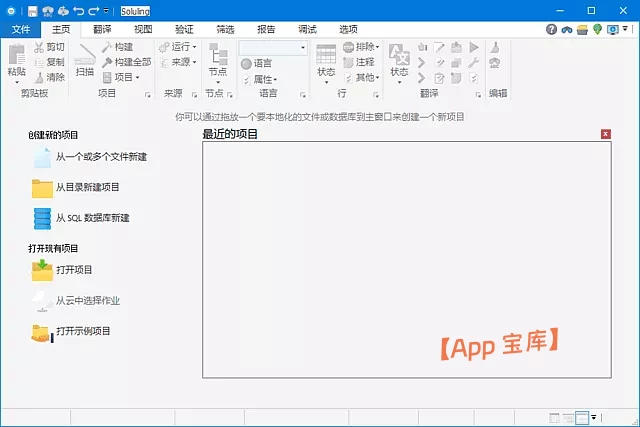Viewport: 640px width, 427px height.
Task: Click the row Status (状态) grid icon
Action: 326,54
